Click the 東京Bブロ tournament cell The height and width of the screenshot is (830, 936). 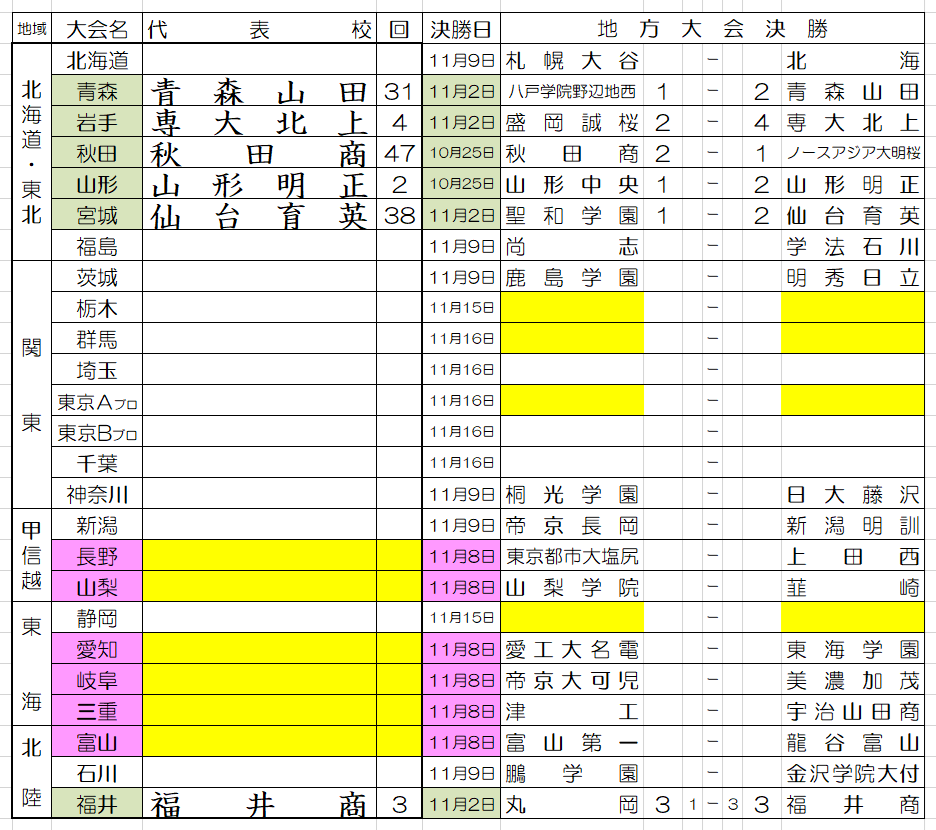tap(97, 432)
